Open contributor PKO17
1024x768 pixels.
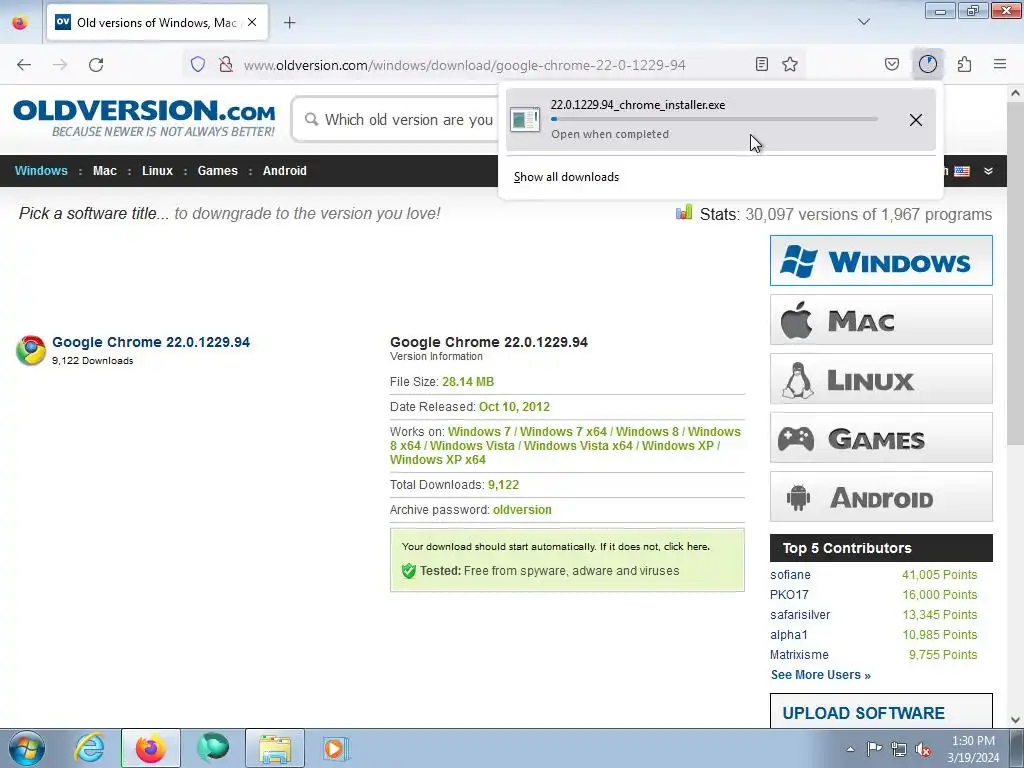click(x=789, y=595)
